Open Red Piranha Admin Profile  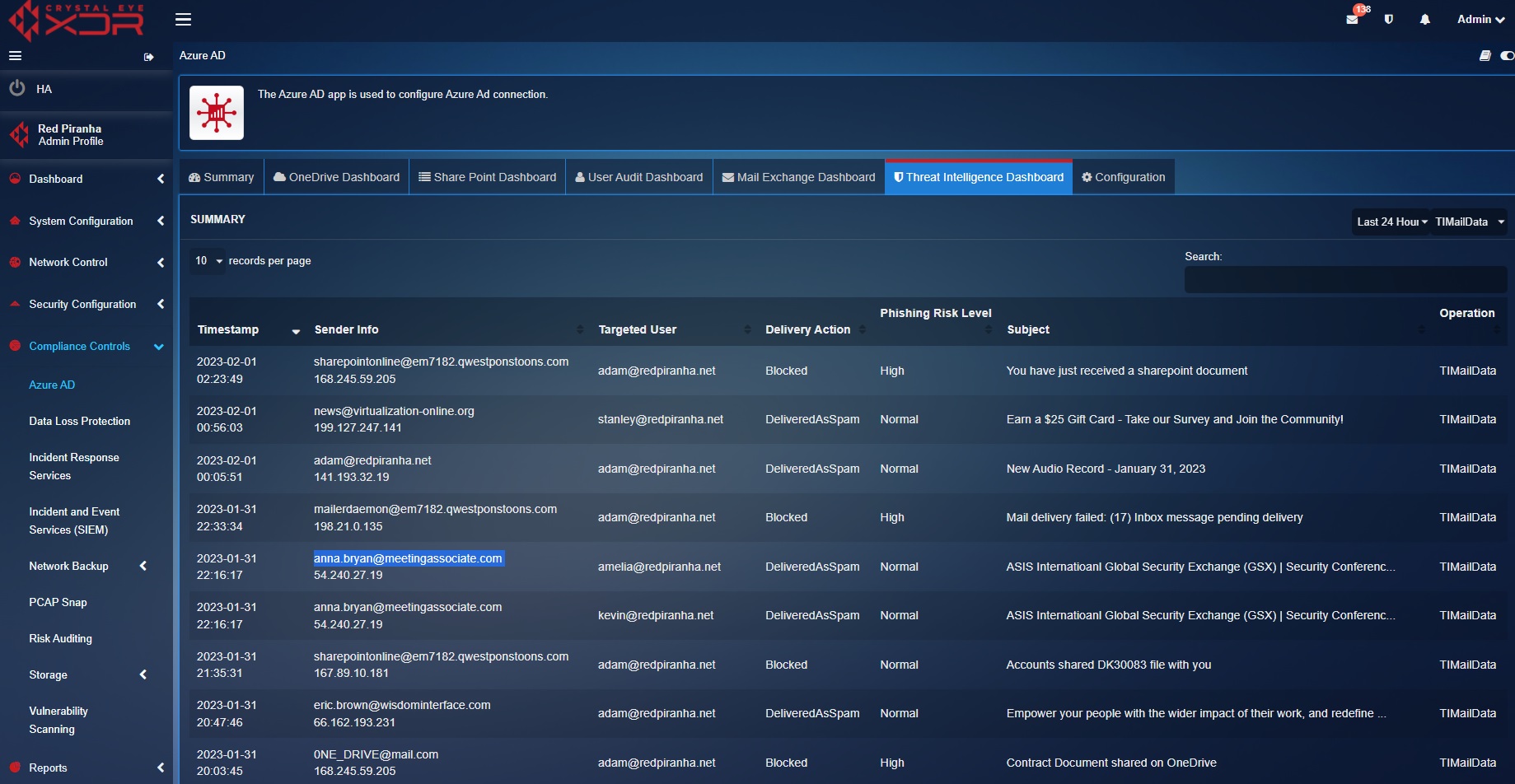70,135
